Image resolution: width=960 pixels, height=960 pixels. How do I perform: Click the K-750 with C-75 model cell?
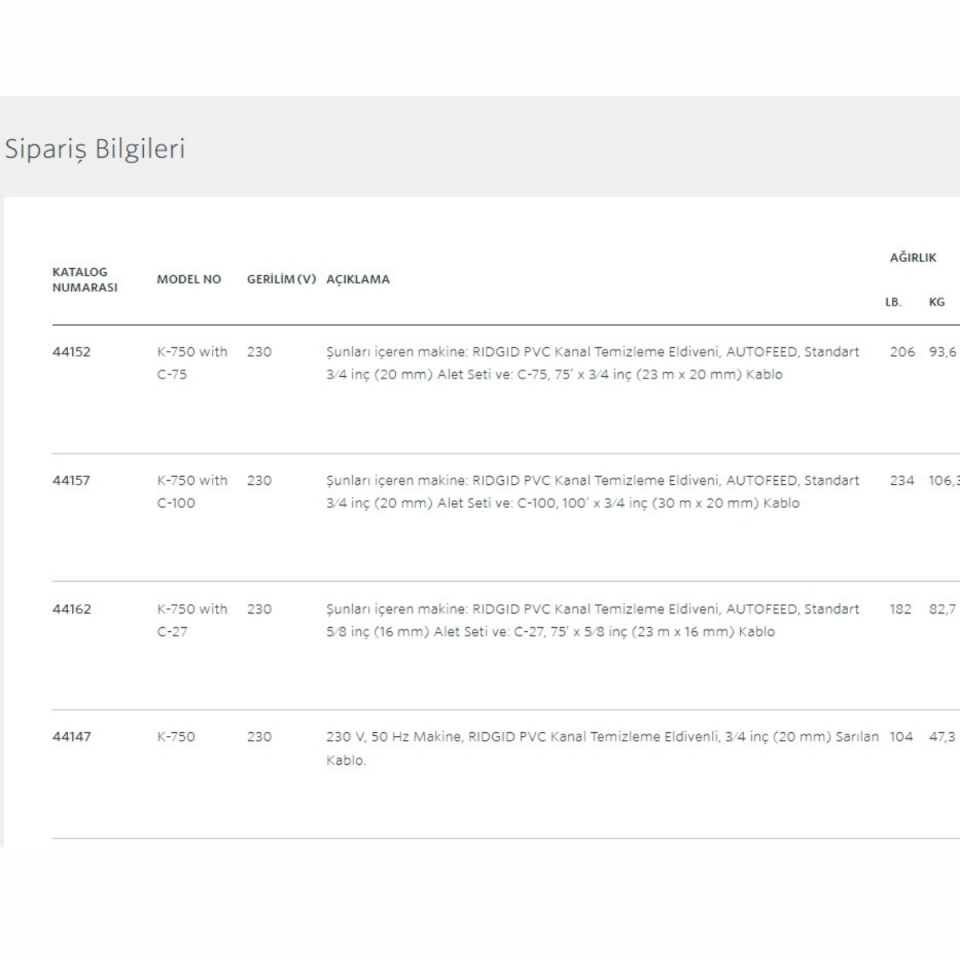click(192, 363)
